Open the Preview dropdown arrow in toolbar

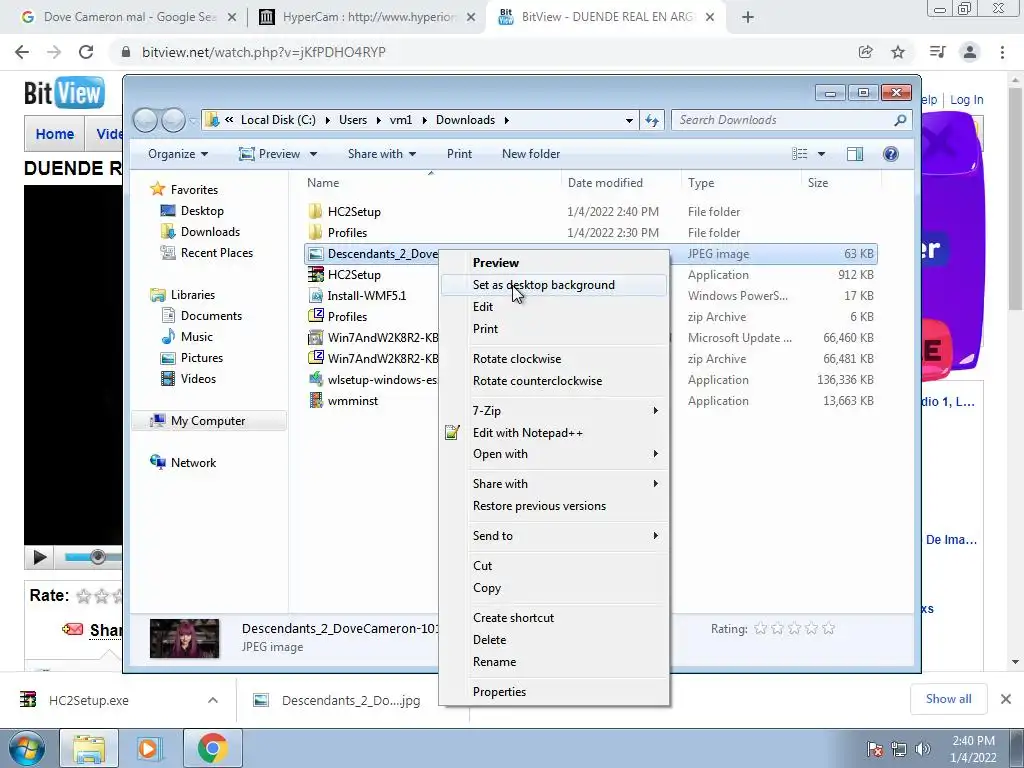(x=313, y=154)
